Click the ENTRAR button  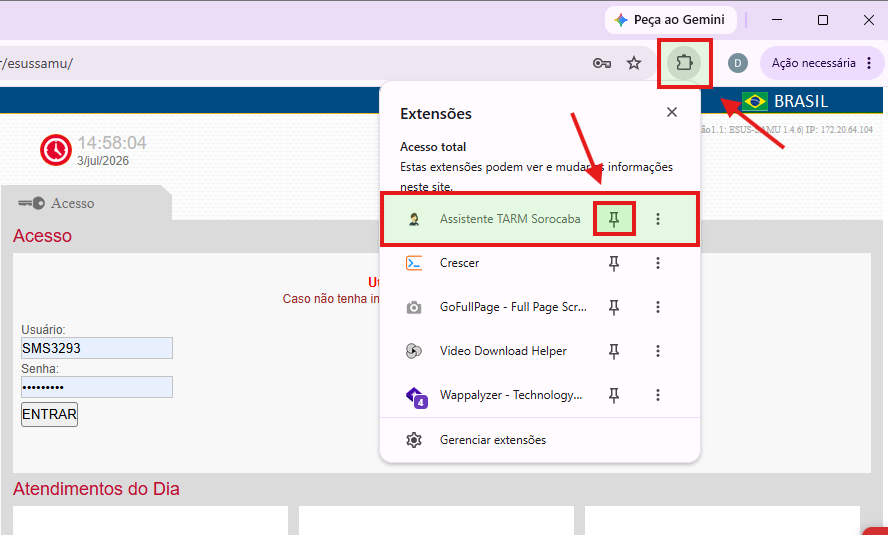point(49,414)
